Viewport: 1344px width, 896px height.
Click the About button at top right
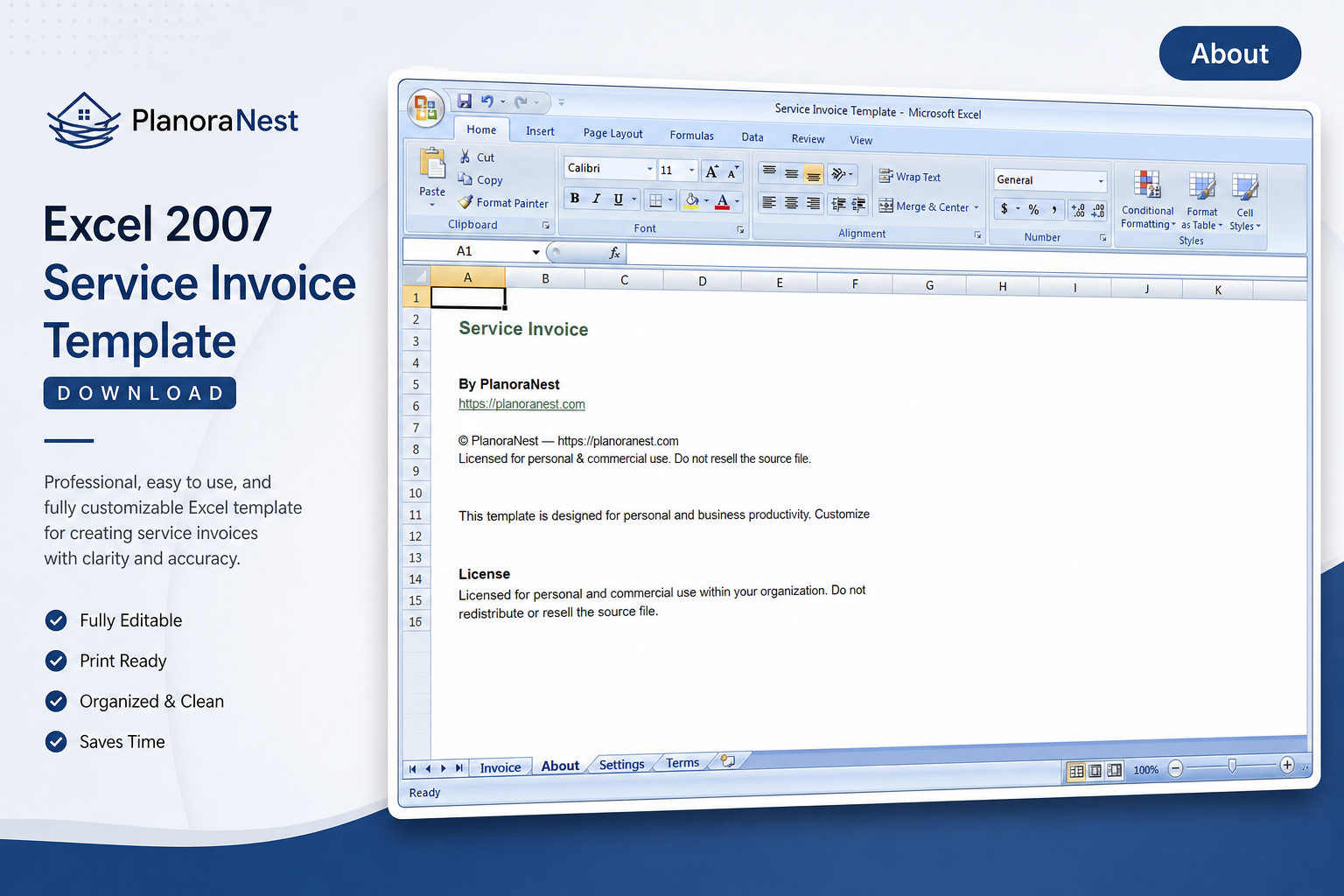(1229, 53)
